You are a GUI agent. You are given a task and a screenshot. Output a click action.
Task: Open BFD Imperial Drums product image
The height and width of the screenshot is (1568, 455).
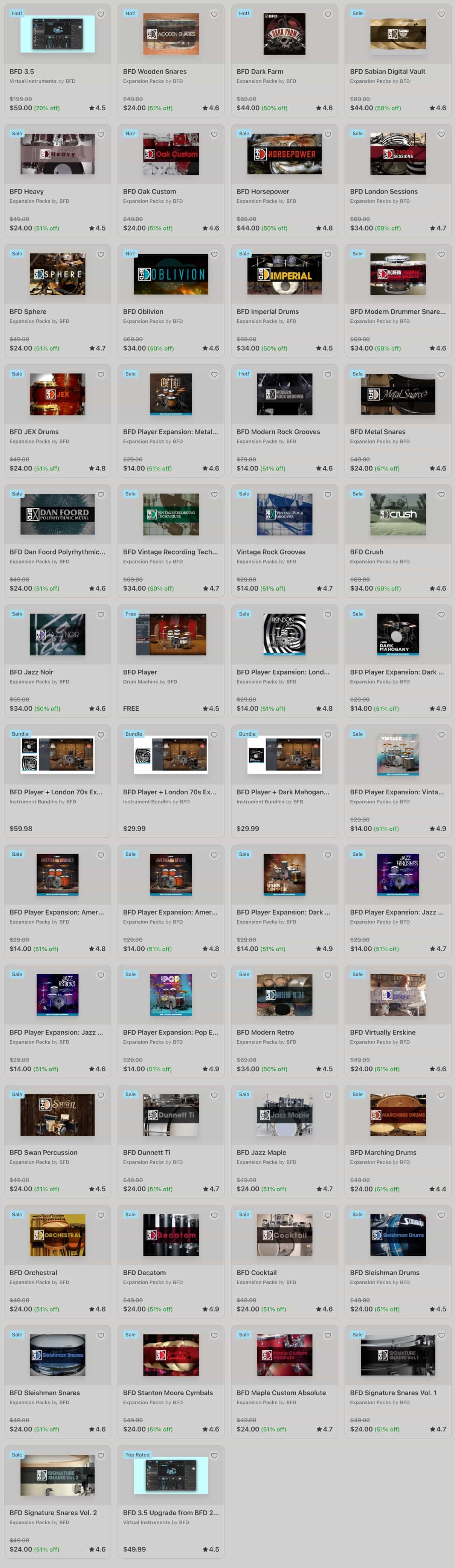(284, 274)
